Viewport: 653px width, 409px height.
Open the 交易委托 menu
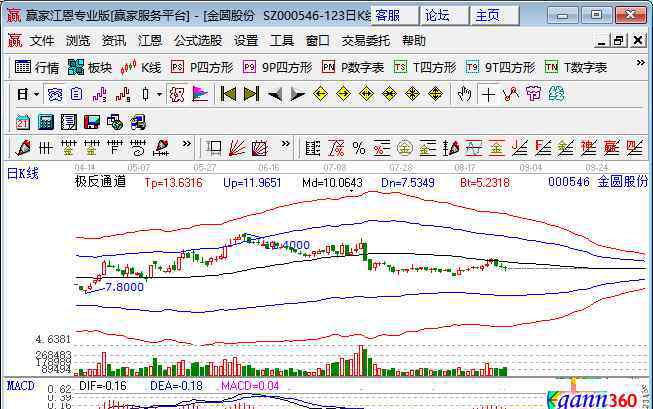click(x=366, y=41)
